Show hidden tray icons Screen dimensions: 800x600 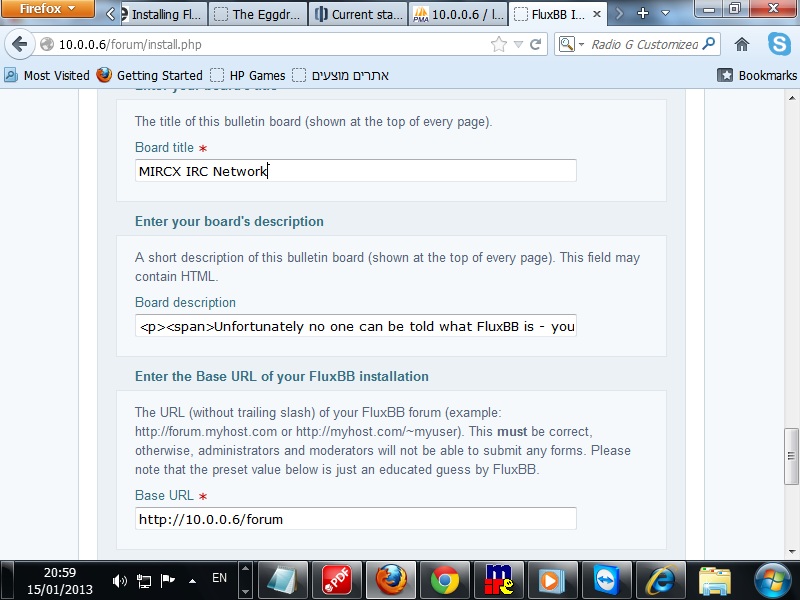(192, 581)
